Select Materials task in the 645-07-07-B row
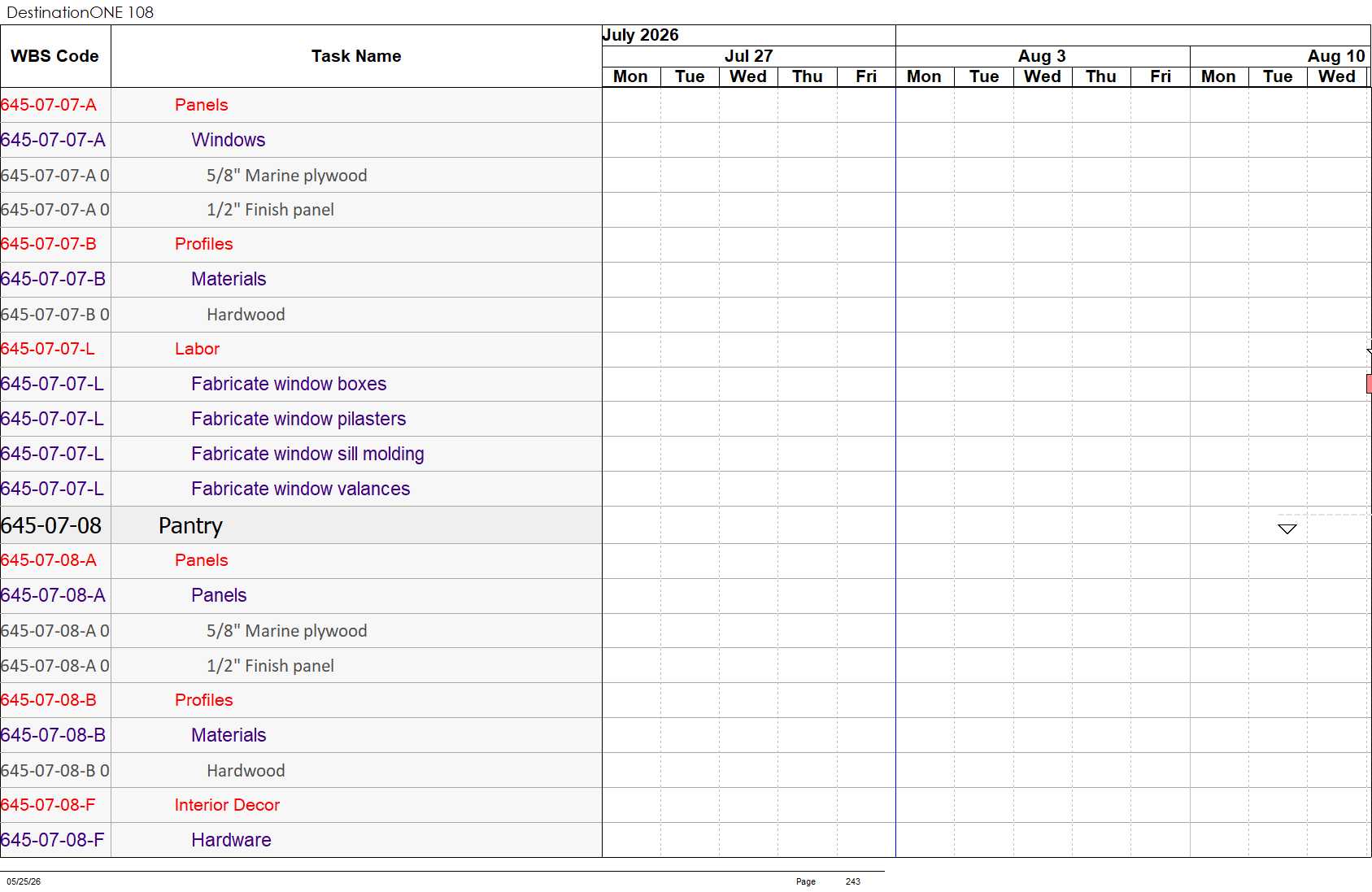 pyautogui.click(x=229, y=279)
